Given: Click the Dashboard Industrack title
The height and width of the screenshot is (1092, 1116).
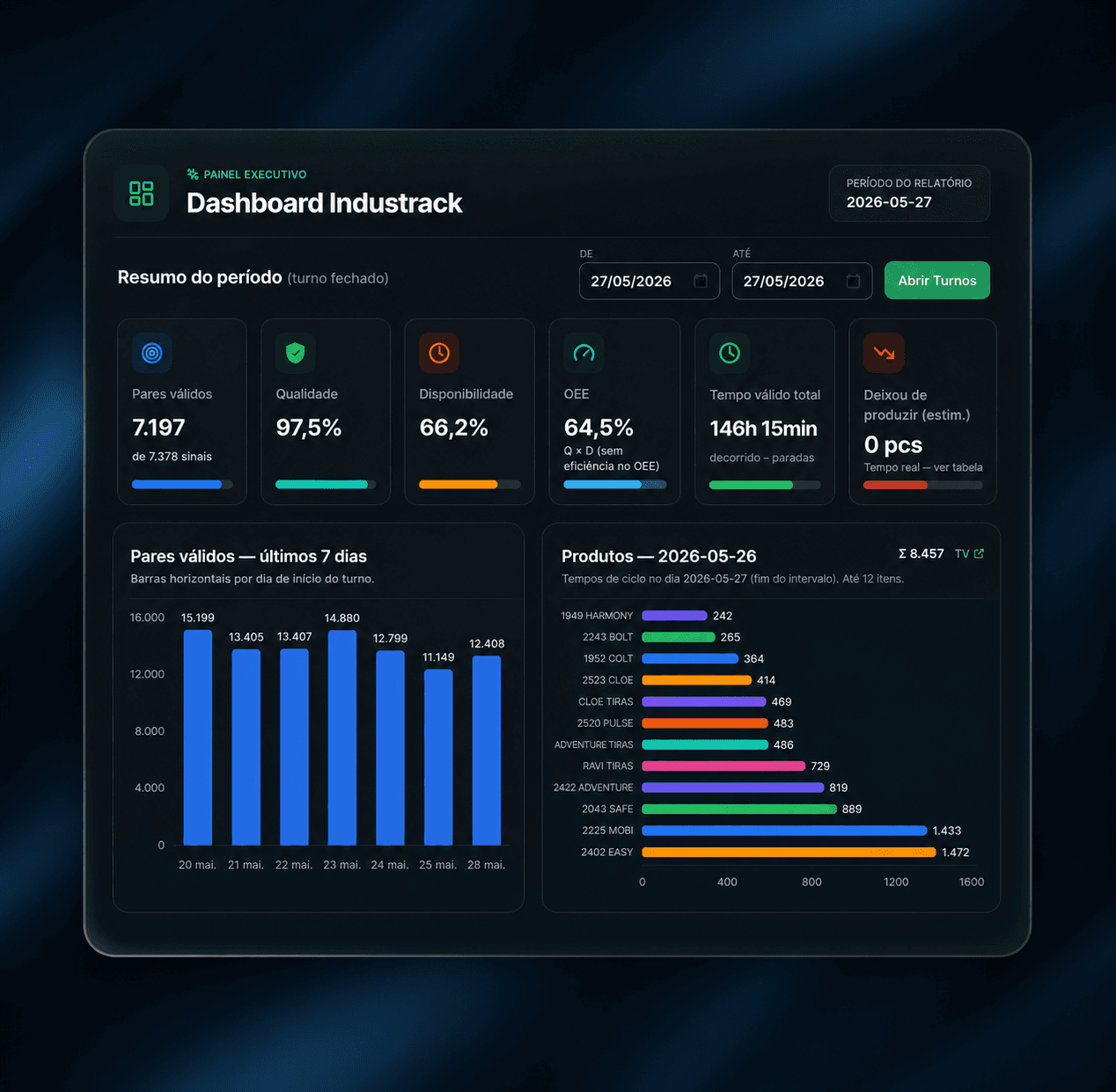Looking at the screenshot, I should point(325,203).
